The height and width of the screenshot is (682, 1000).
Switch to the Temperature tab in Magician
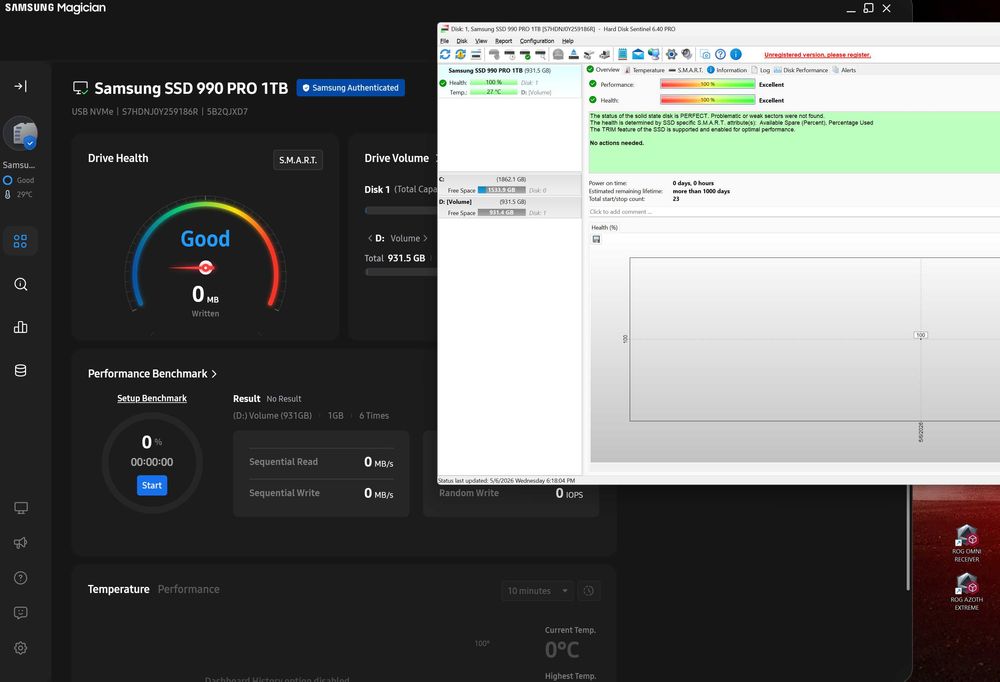tap(119, 589)
